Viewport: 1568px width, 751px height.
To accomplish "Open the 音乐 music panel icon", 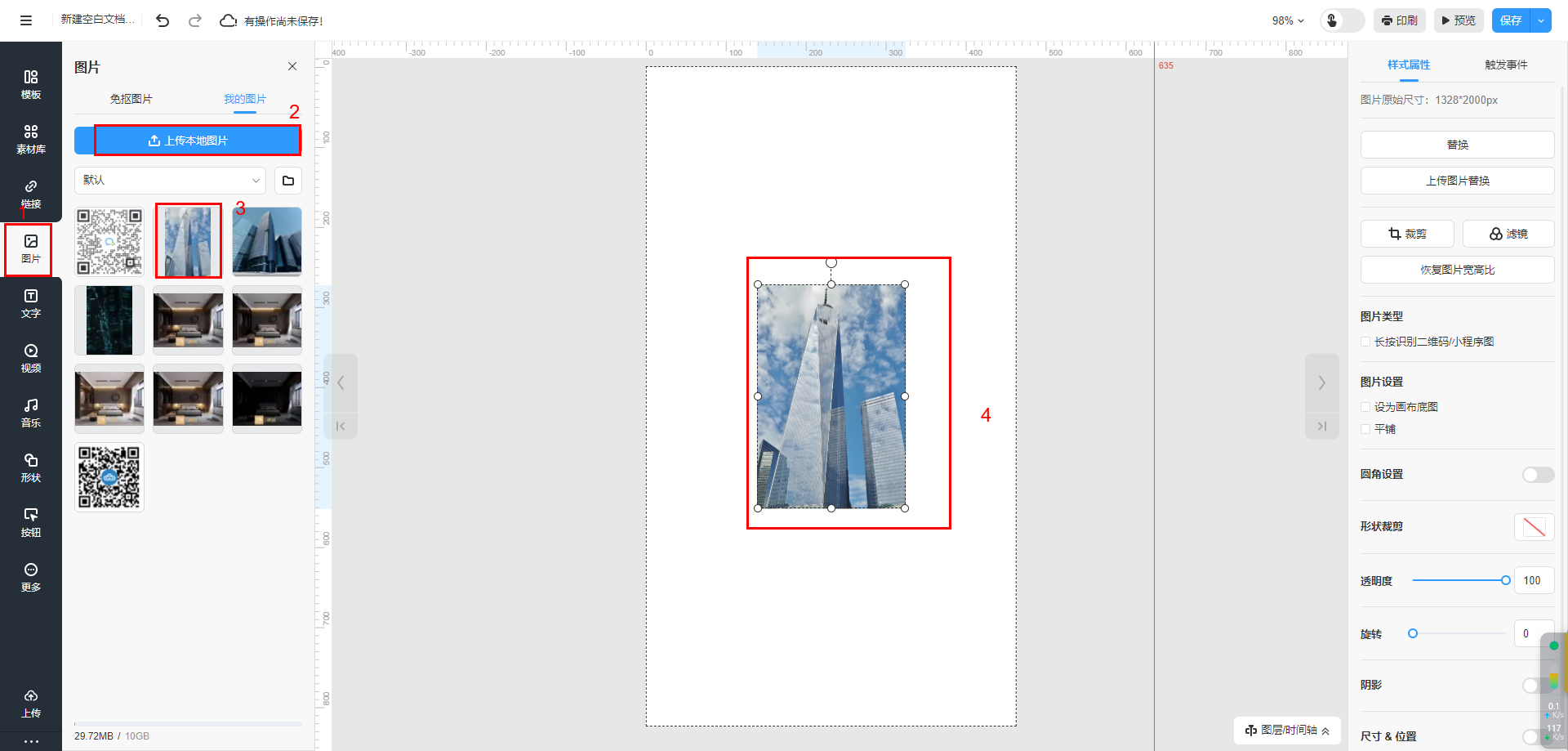I will (31, 413).
